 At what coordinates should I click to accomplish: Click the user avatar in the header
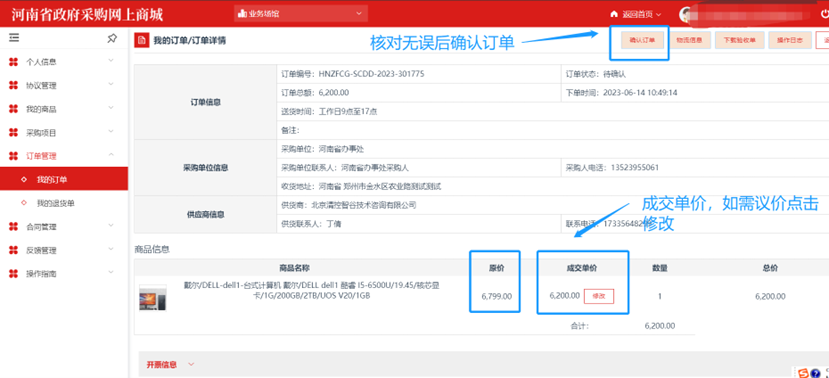tap(686, 14)
